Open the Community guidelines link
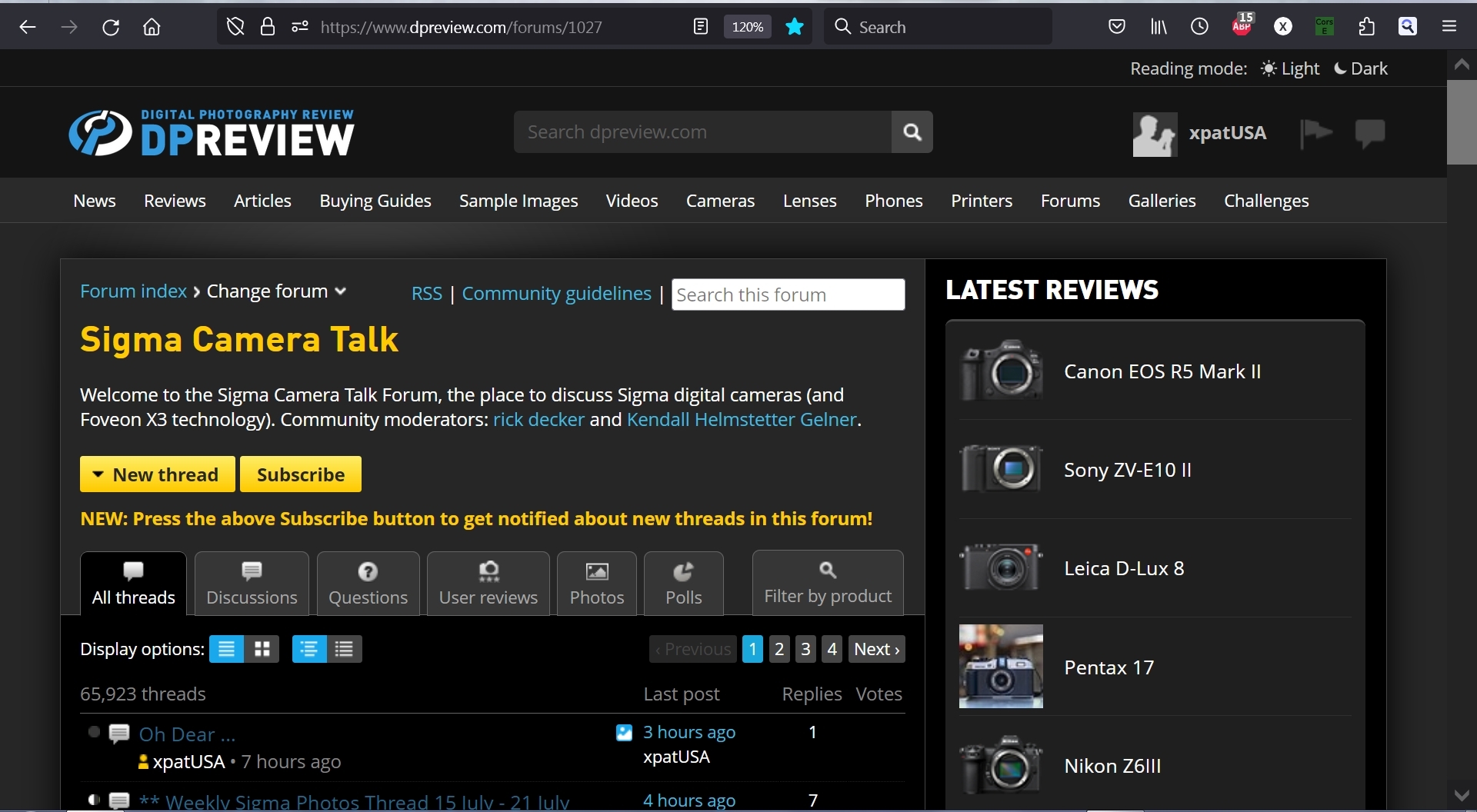 tap(556, 294)
